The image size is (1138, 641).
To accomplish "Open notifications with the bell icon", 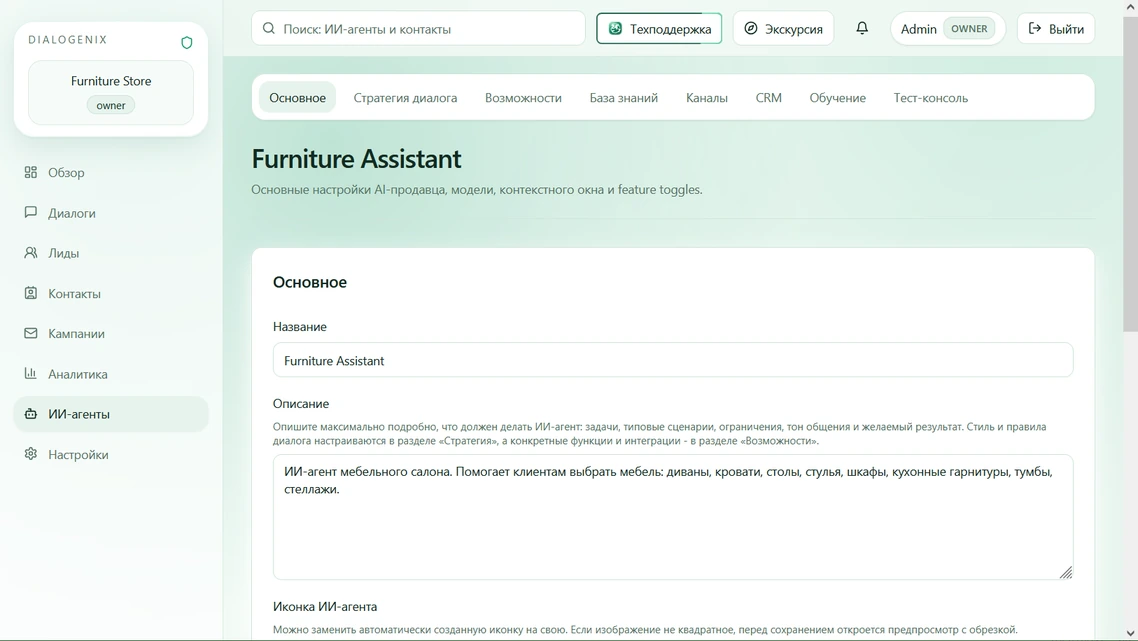I will [861, 28].
